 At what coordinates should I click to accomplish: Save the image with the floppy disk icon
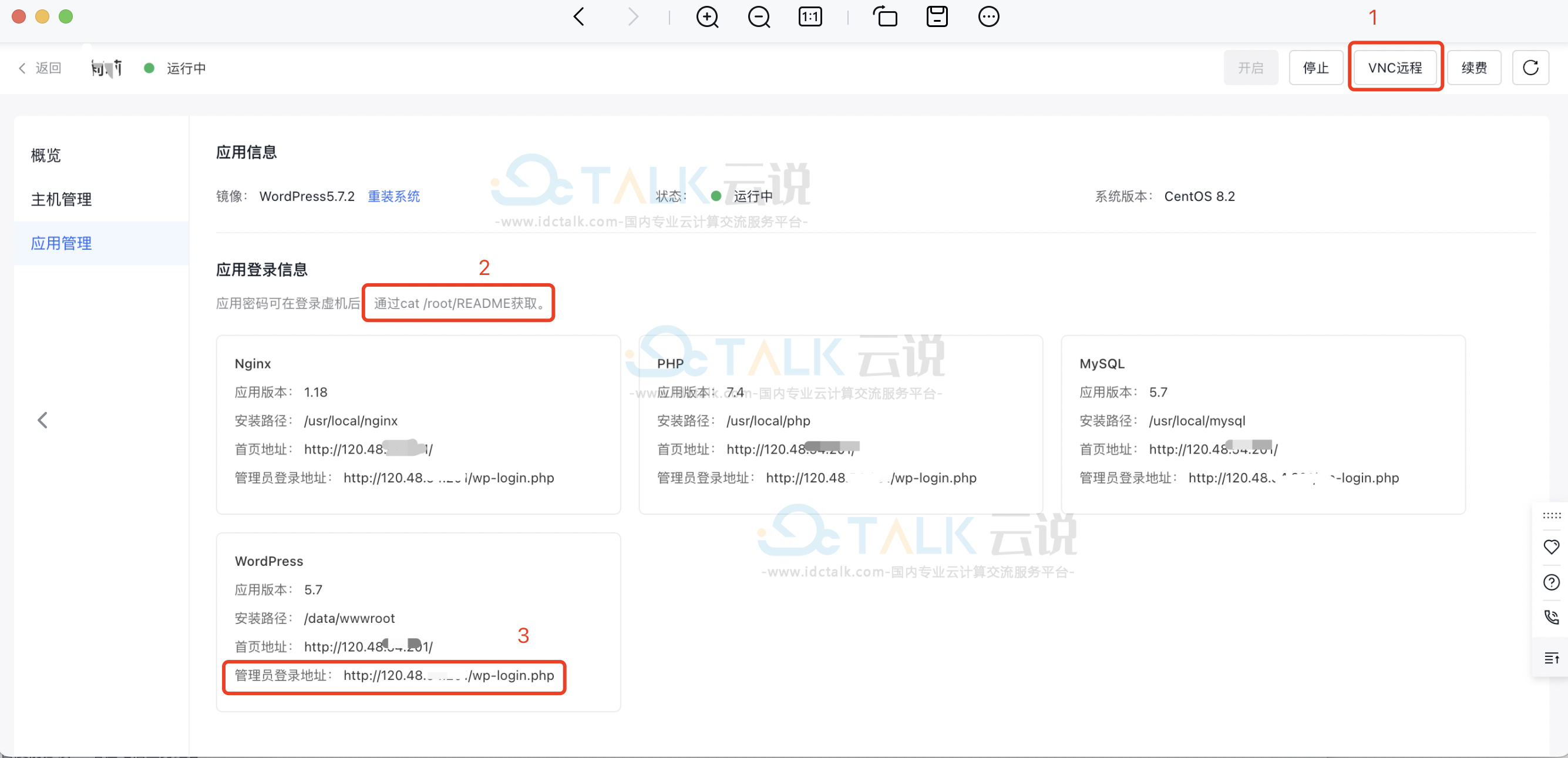click(x=937, y=16)
